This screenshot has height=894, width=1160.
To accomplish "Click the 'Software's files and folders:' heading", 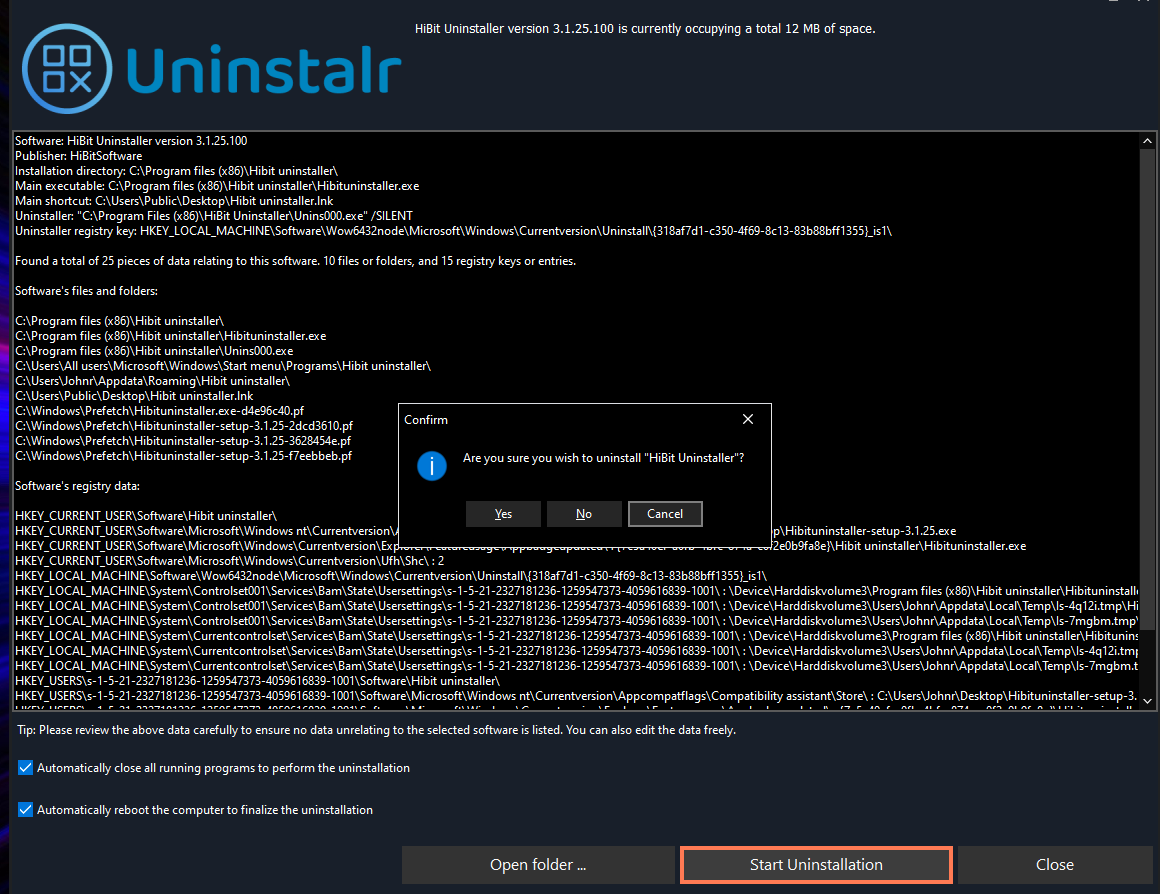I will point(87,291).
